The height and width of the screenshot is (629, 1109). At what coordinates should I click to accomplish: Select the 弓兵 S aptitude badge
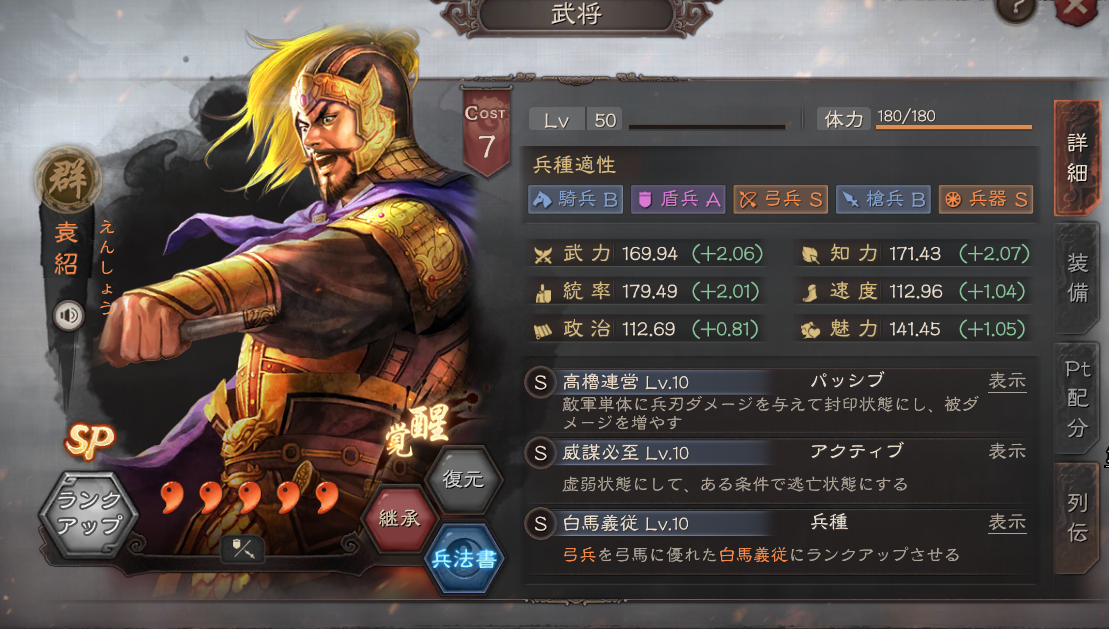click(x=780, y=200)
